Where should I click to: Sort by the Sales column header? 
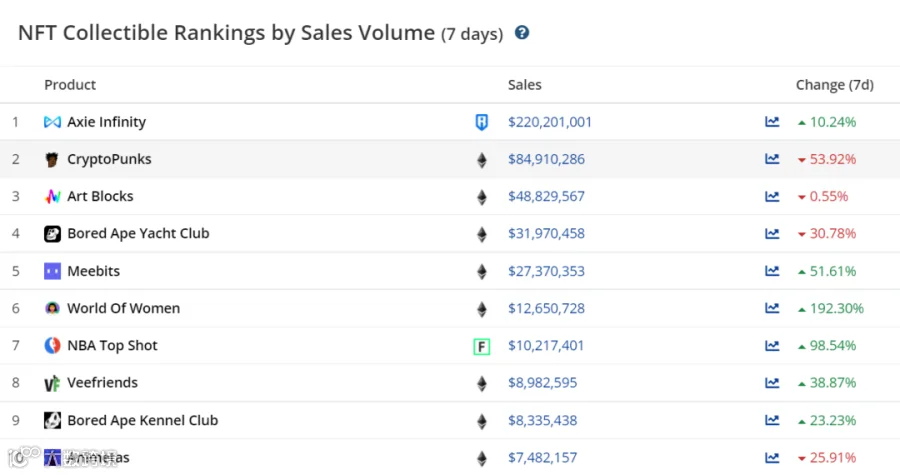click(x=524, y=85)
